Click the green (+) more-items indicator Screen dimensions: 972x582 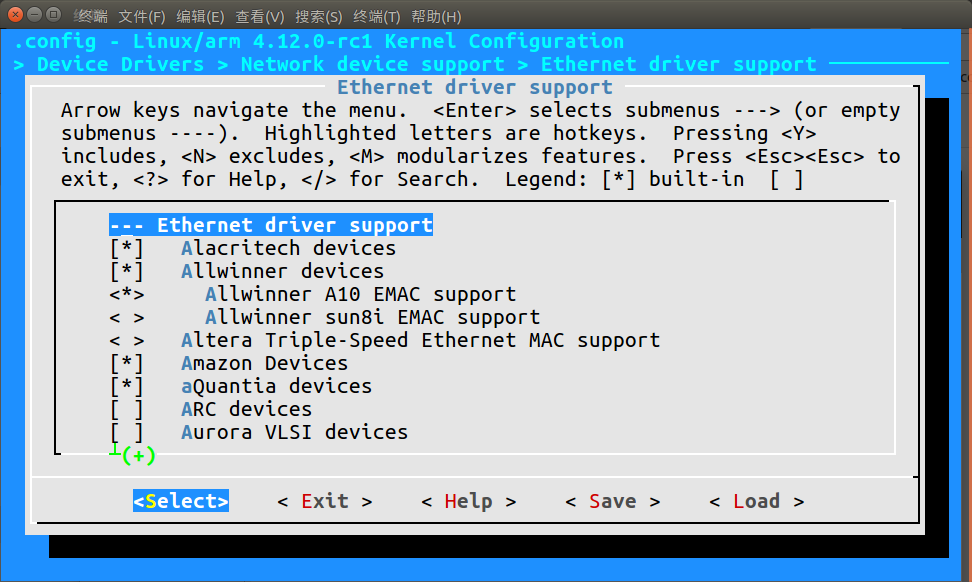(x=138, y=456)
